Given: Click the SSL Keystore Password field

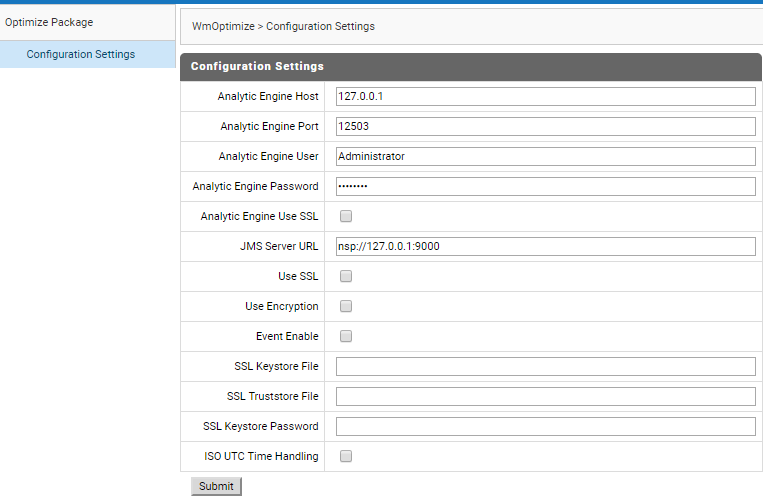Looking at the screenshot, I should click(545, 426).
